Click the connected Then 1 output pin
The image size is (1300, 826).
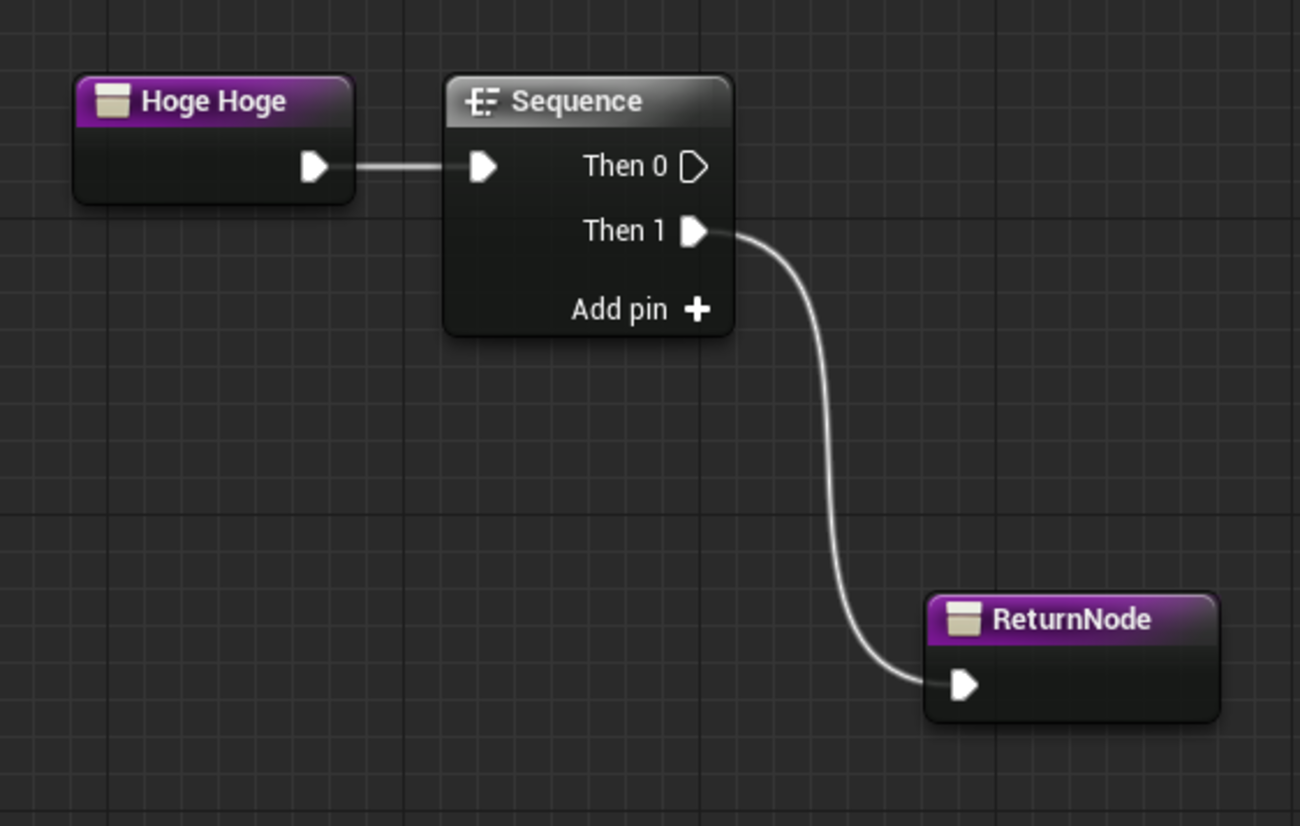(x=693, y=232)
